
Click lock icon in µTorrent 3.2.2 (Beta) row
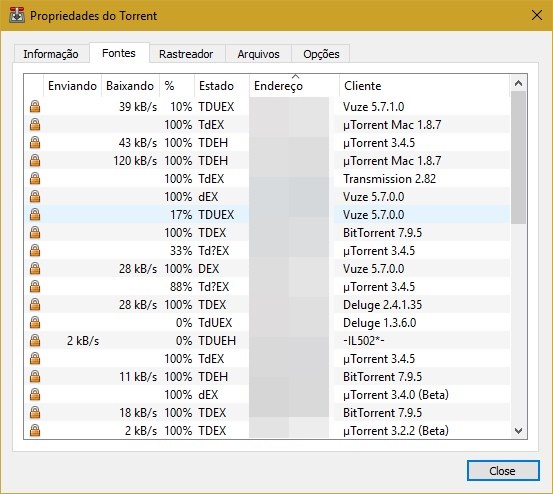point(35,430)
